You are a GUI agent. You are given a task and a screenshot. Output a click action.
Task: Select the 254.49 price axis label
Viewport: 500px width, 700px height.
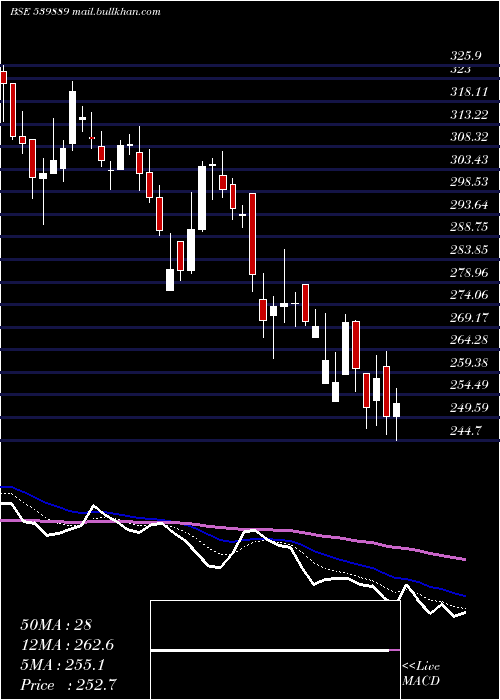[x=469, y=385]
